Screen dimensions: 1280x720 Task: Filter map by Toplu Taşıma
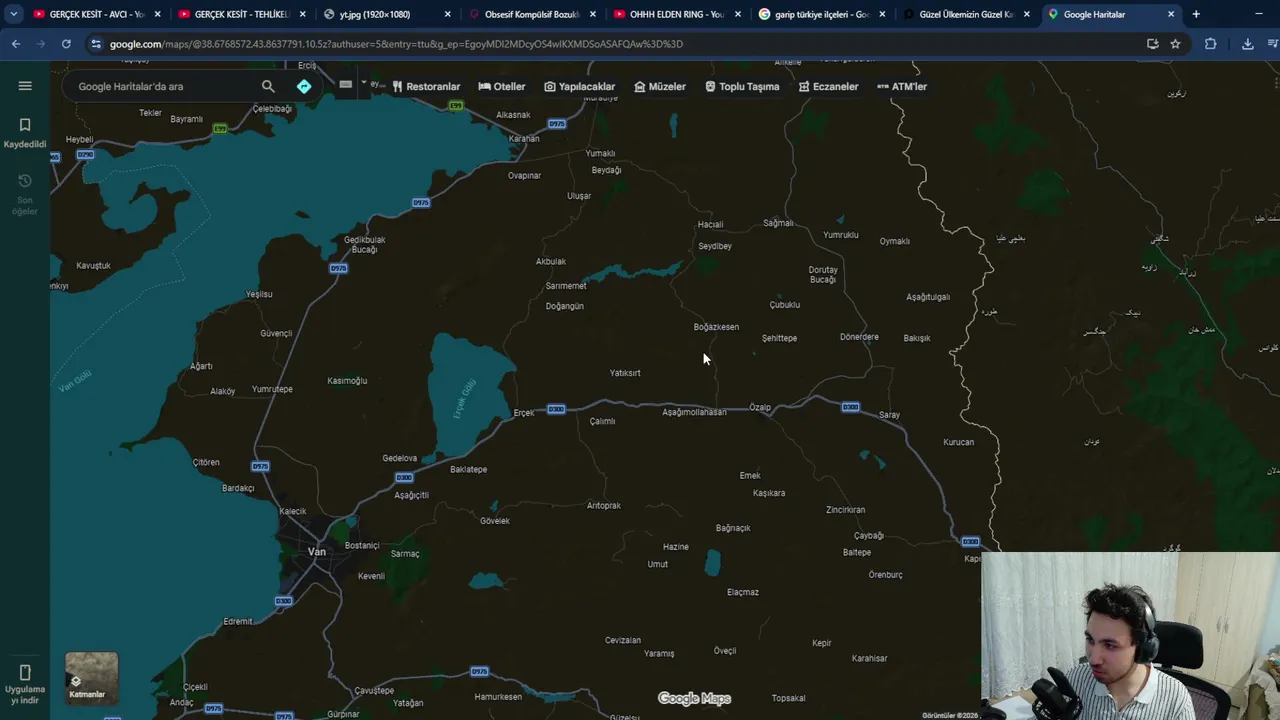[742, 87]
